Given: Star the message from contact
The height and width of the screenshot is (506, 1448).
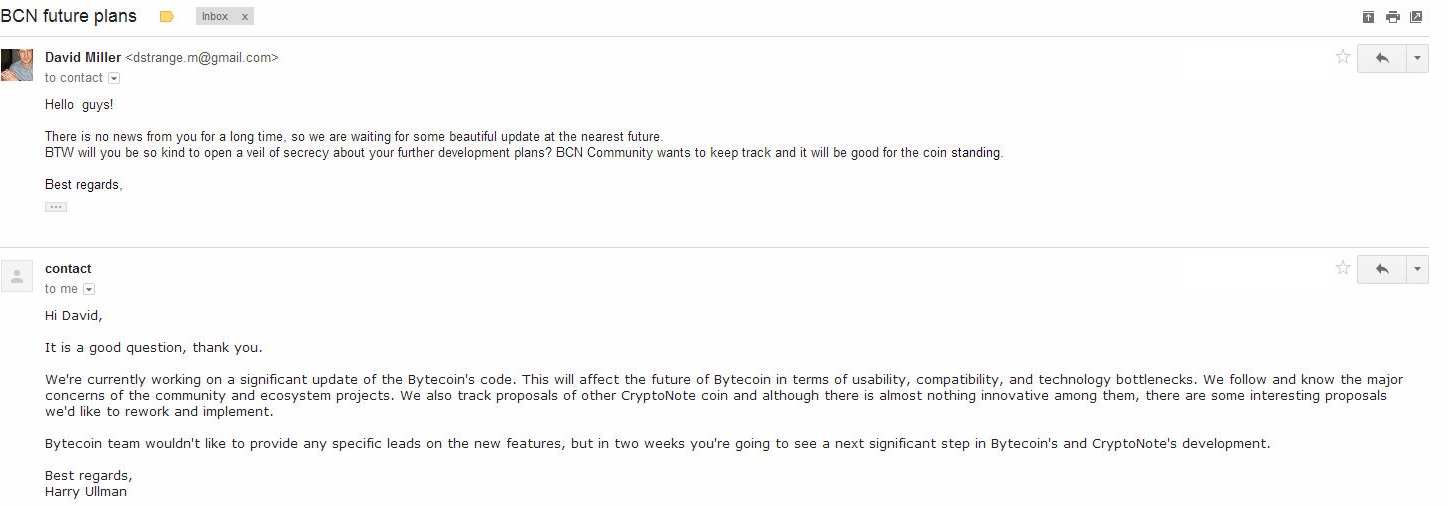Looking at the screenshot, I should 1343,268.
